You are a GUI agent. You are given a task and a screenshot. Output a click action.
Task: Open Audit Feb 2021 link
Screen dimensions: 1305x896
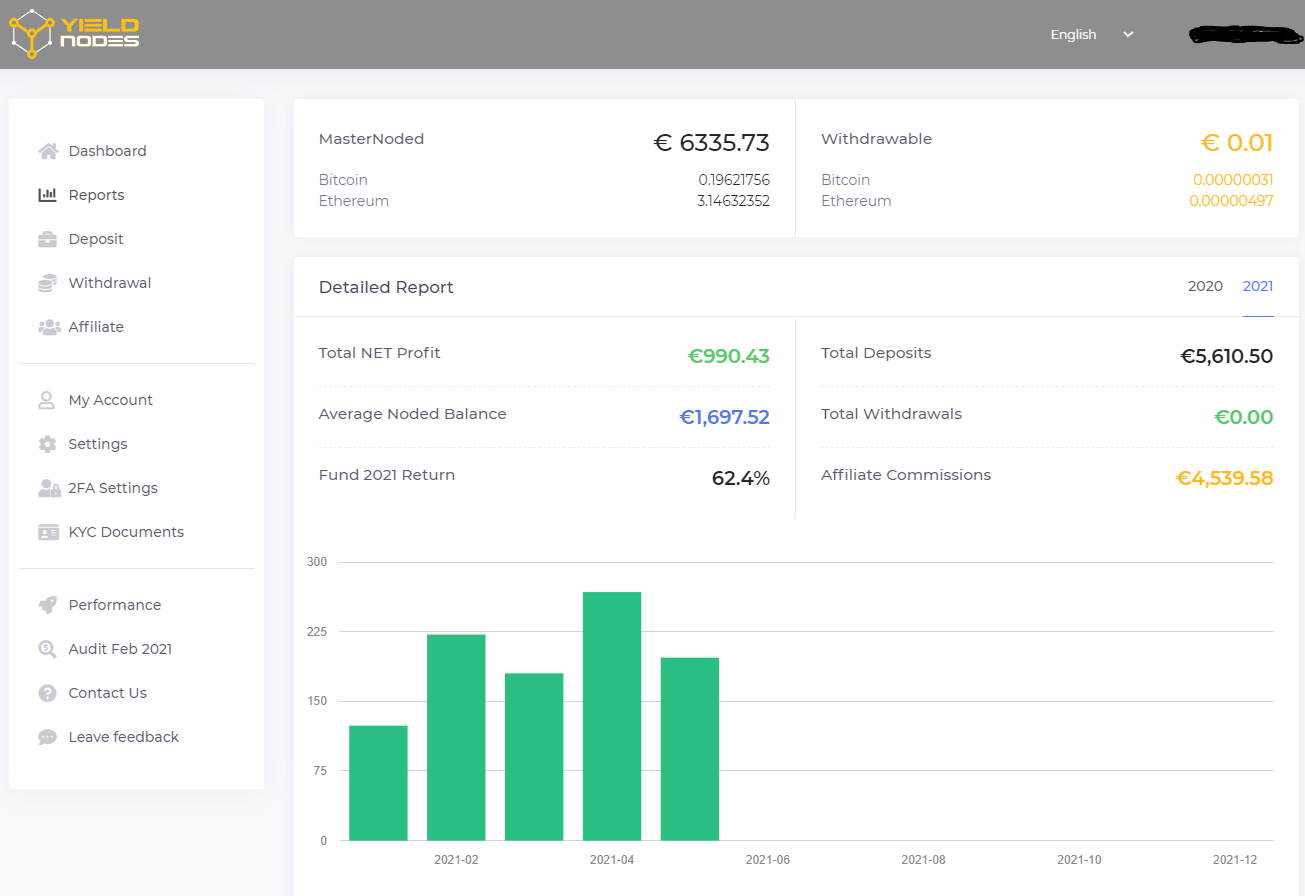point(120,649)
